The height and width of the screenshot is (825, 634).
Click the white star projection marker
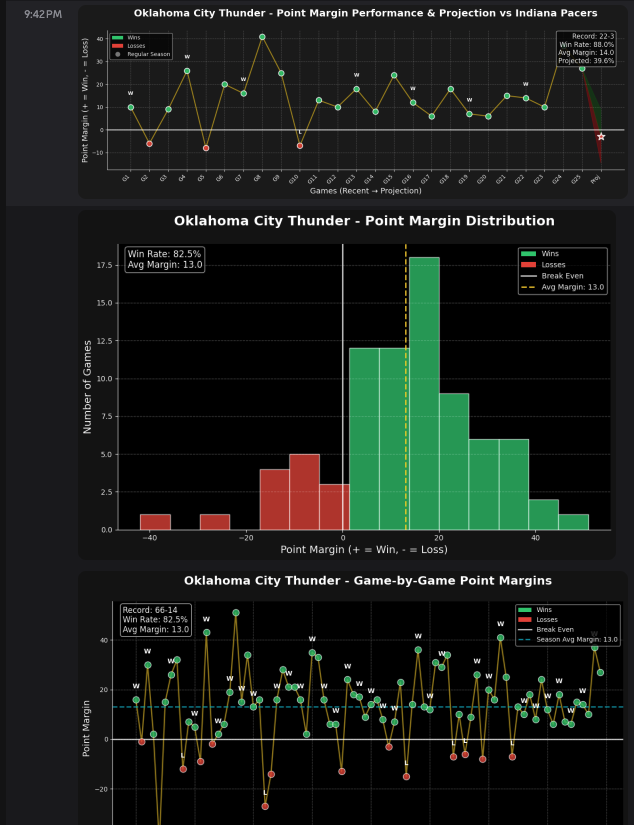pos(601,137)
